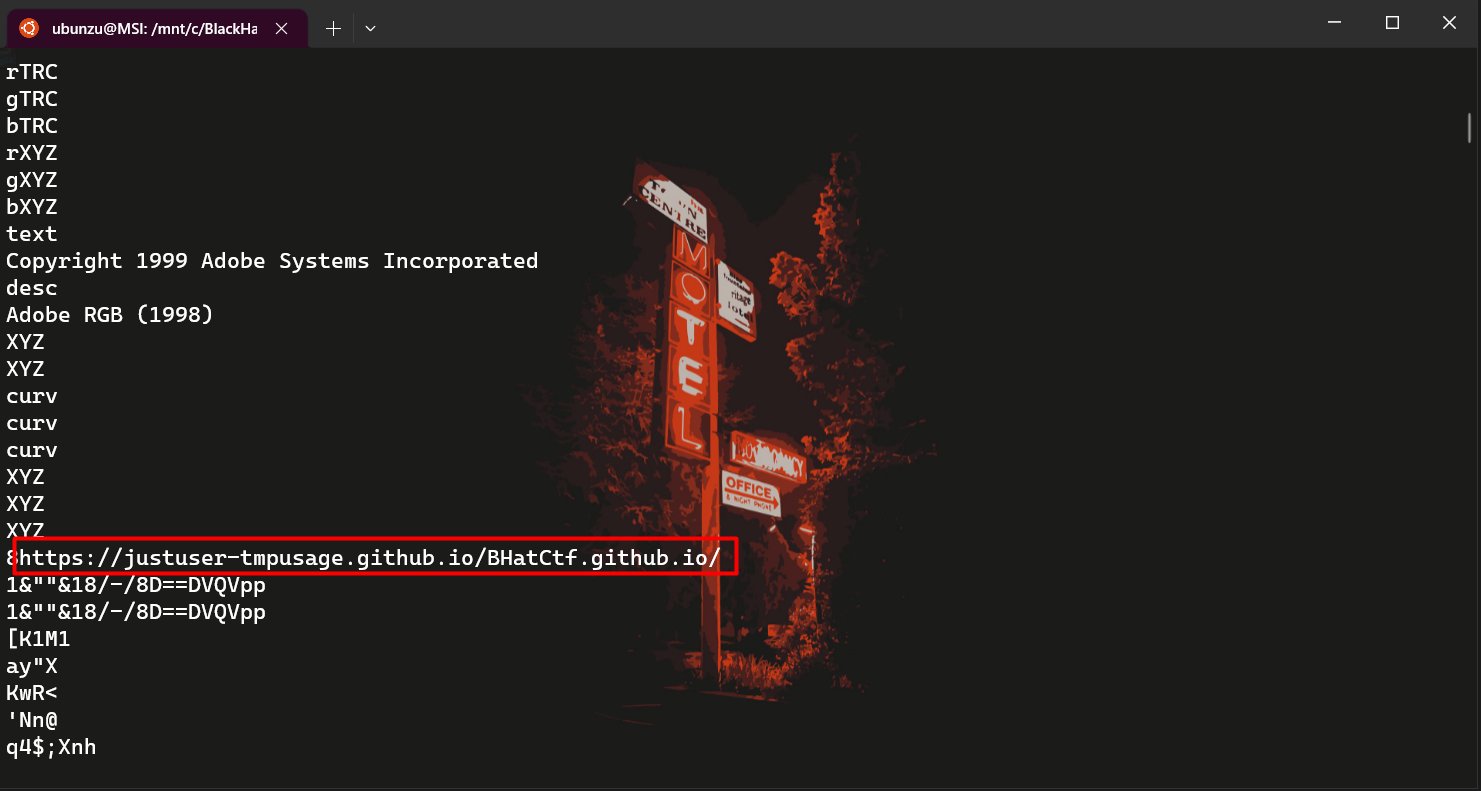The width and height of the screenshot is (1481, 791).
Task: Click the 'q4$;Xnh' output line
Action: 51,747
